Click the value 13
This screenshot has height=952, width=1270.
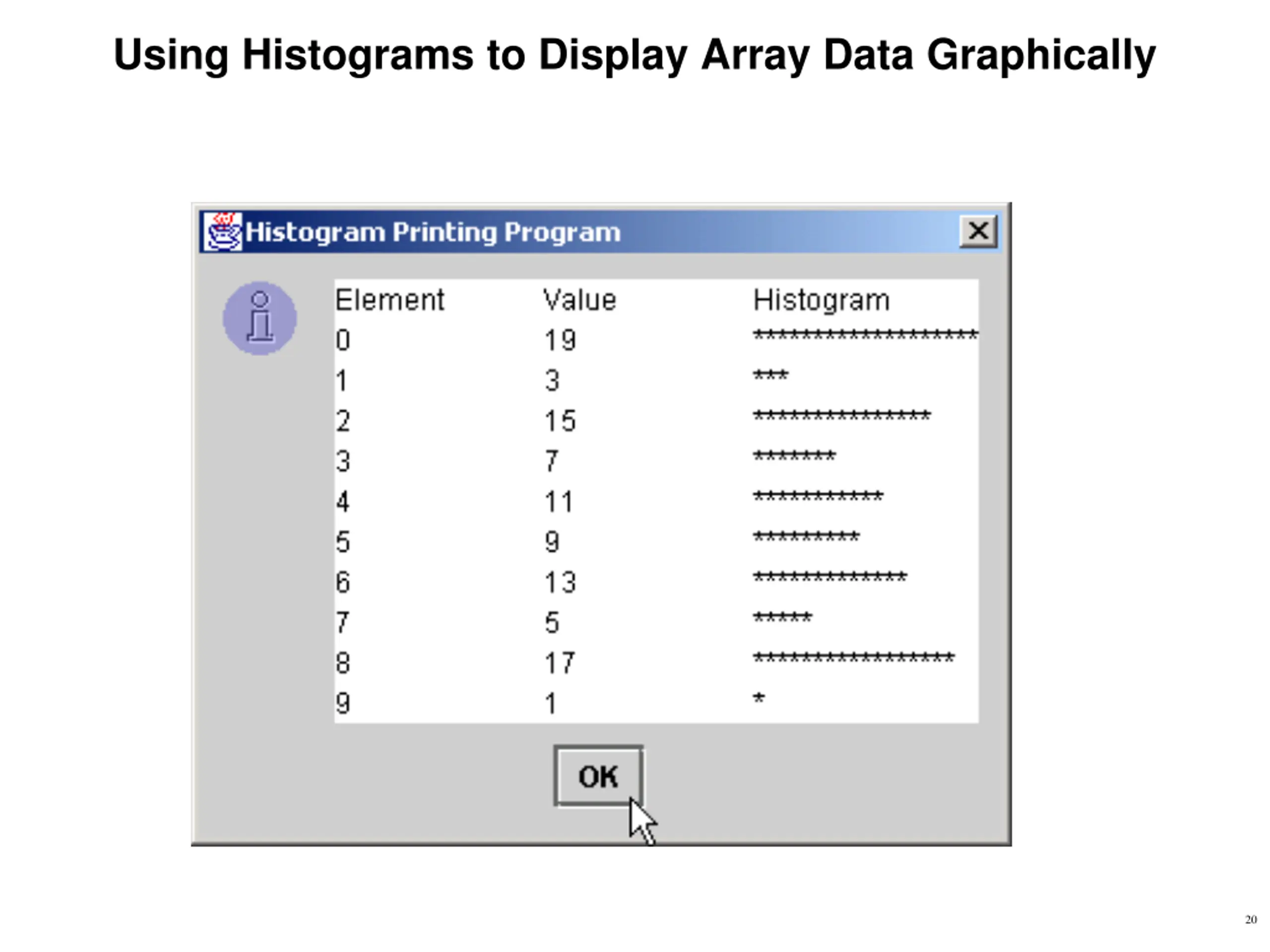[560, 583]
